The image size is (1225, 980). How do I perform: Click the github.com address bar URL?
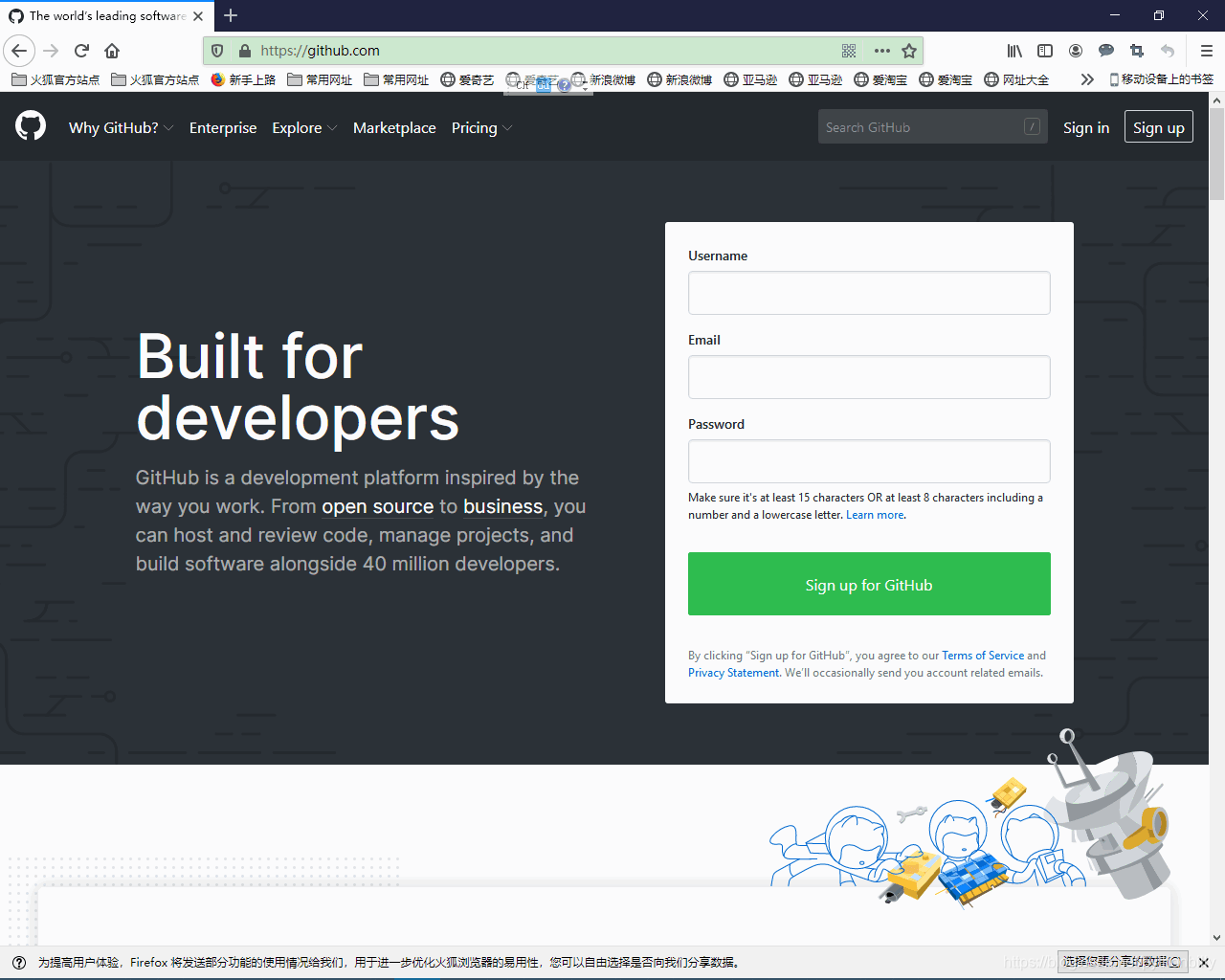coord(320,51)
